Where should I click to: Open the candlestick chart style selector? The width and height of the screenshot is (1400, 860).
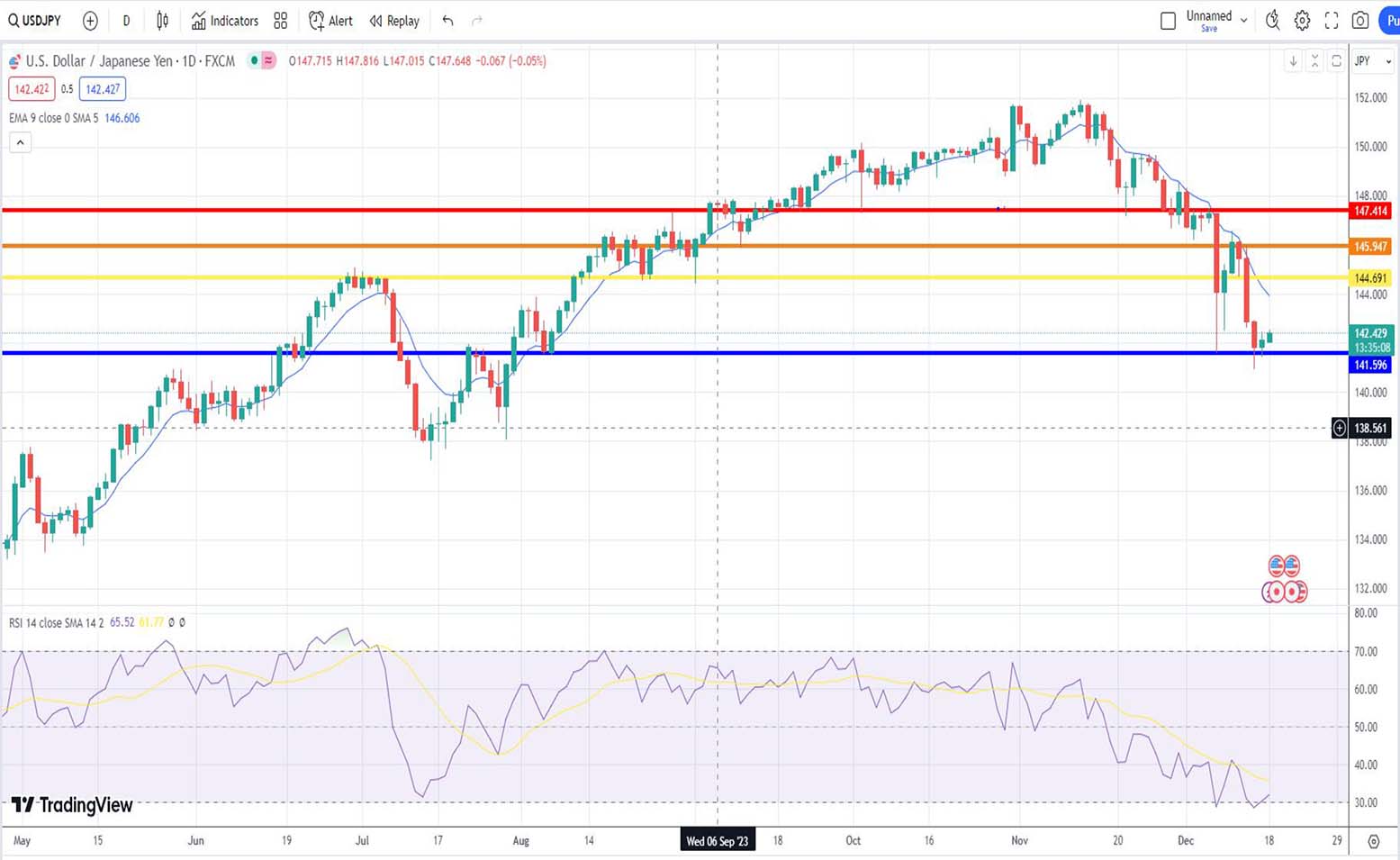[162, 21]
